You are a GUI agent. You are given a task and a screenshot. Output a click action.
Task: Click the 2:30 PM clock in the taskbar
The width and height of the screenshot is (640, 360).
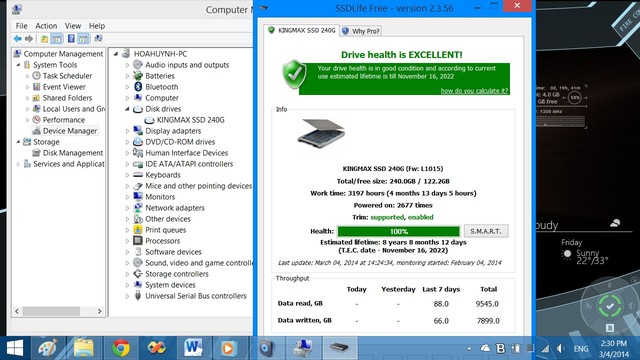(613, 344)
